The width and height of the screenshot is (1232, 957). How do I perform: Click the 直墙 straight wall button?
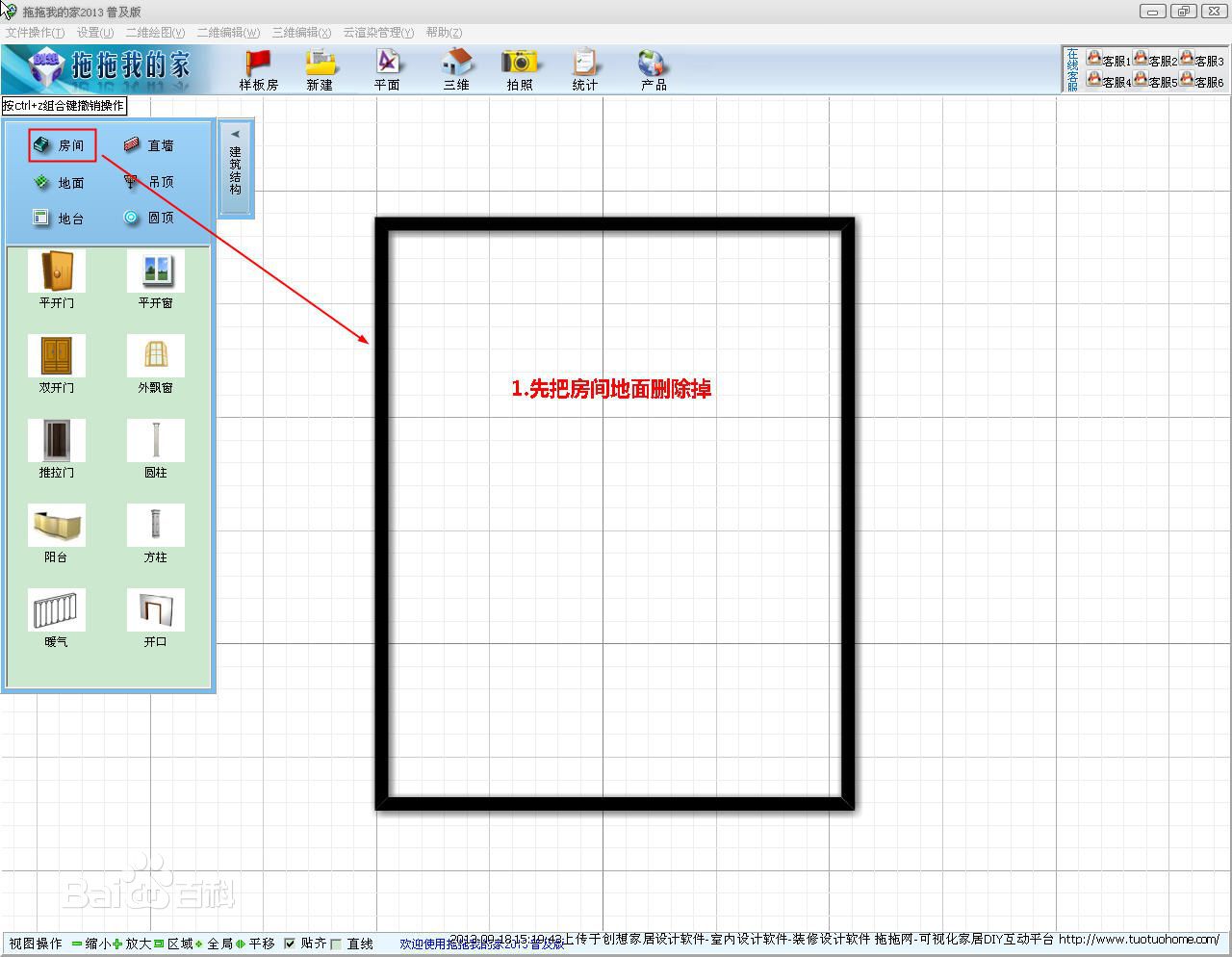point(149,145)
